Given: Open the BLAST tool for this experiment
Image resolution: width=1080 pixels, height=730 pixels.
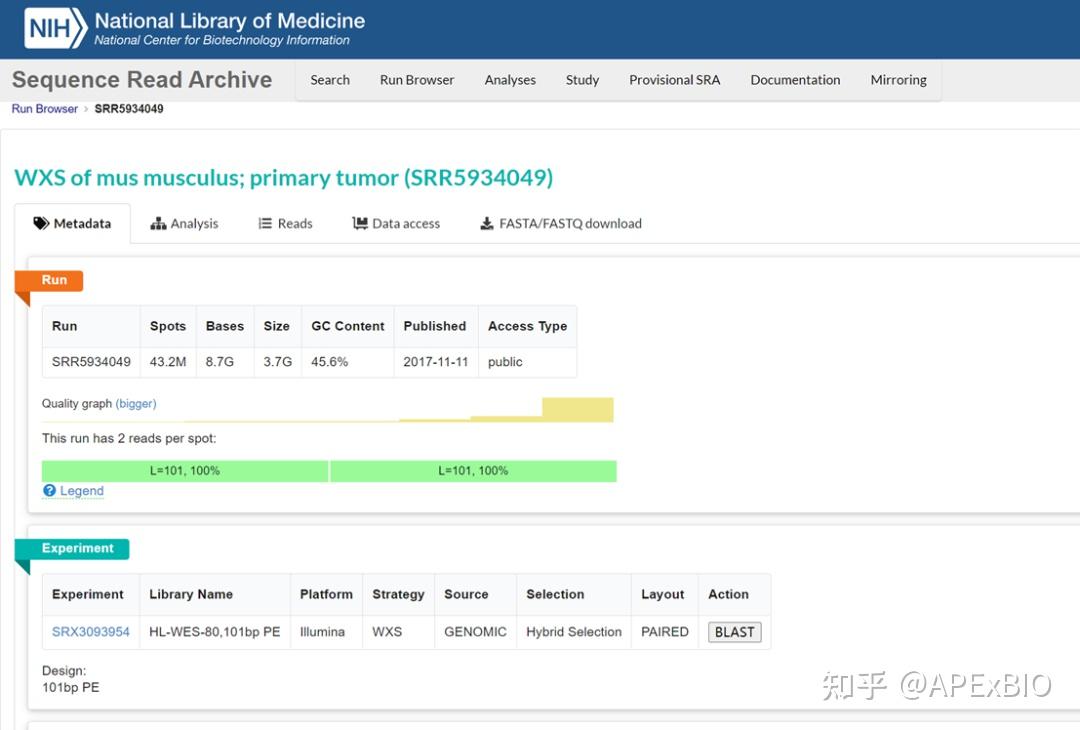Looking at the screenshot, I should [735, 632].
